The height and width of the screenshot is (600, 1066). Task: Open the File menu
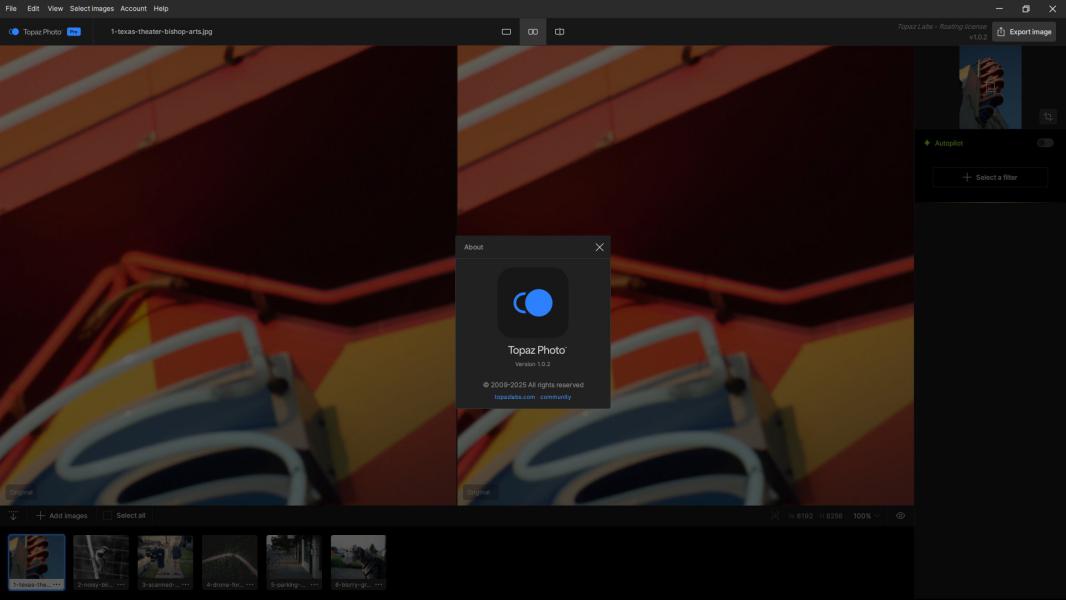11,8
